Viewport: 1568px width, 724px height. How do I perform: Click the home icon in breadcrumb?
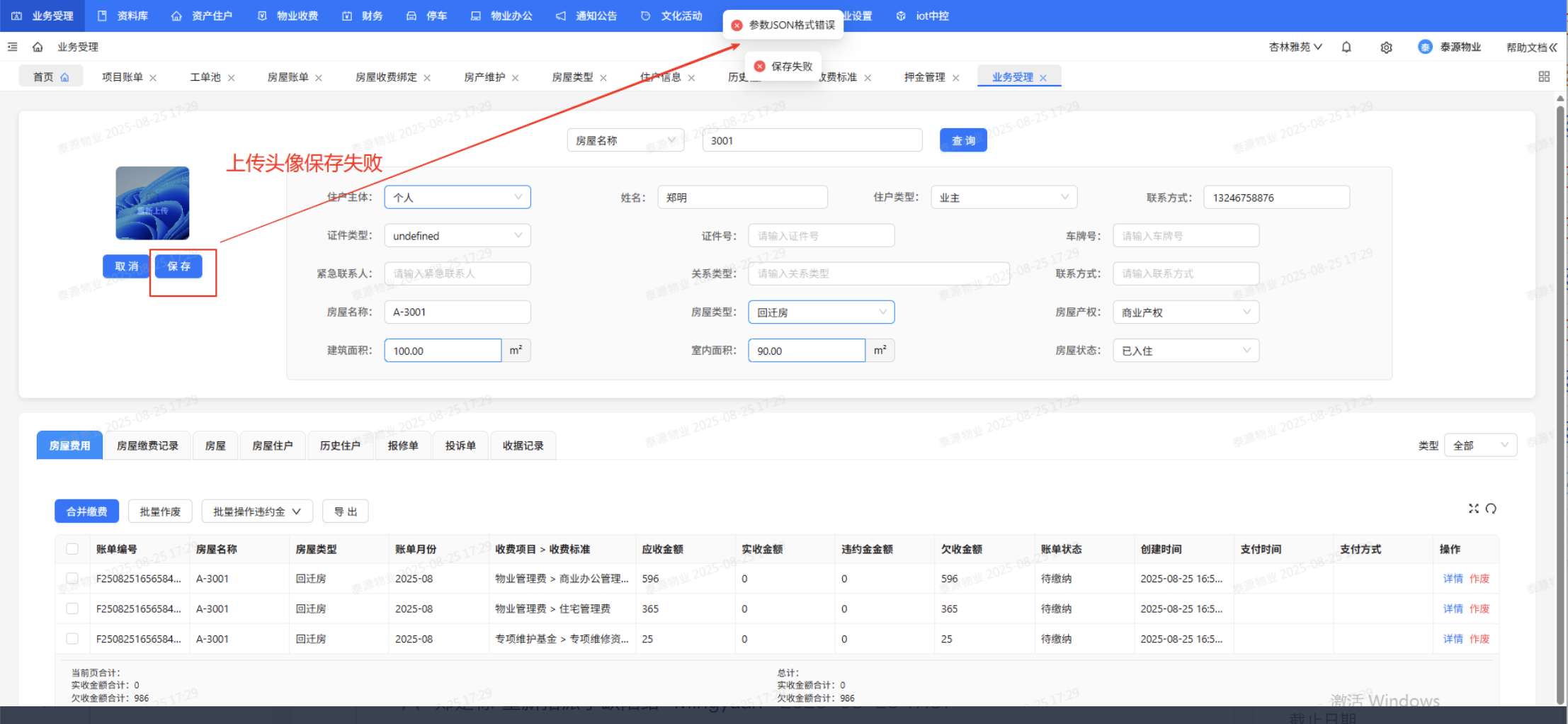[x=38, y=47]
